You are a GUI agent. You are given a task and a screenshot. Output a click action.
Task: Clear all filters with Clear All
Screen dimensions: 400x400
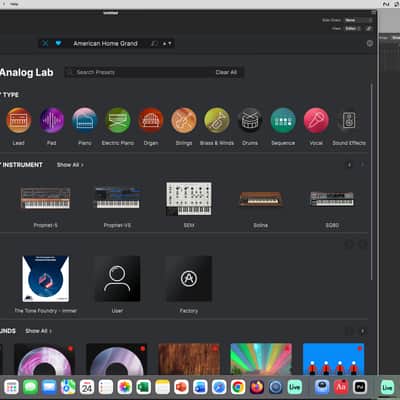pos(226,72)
